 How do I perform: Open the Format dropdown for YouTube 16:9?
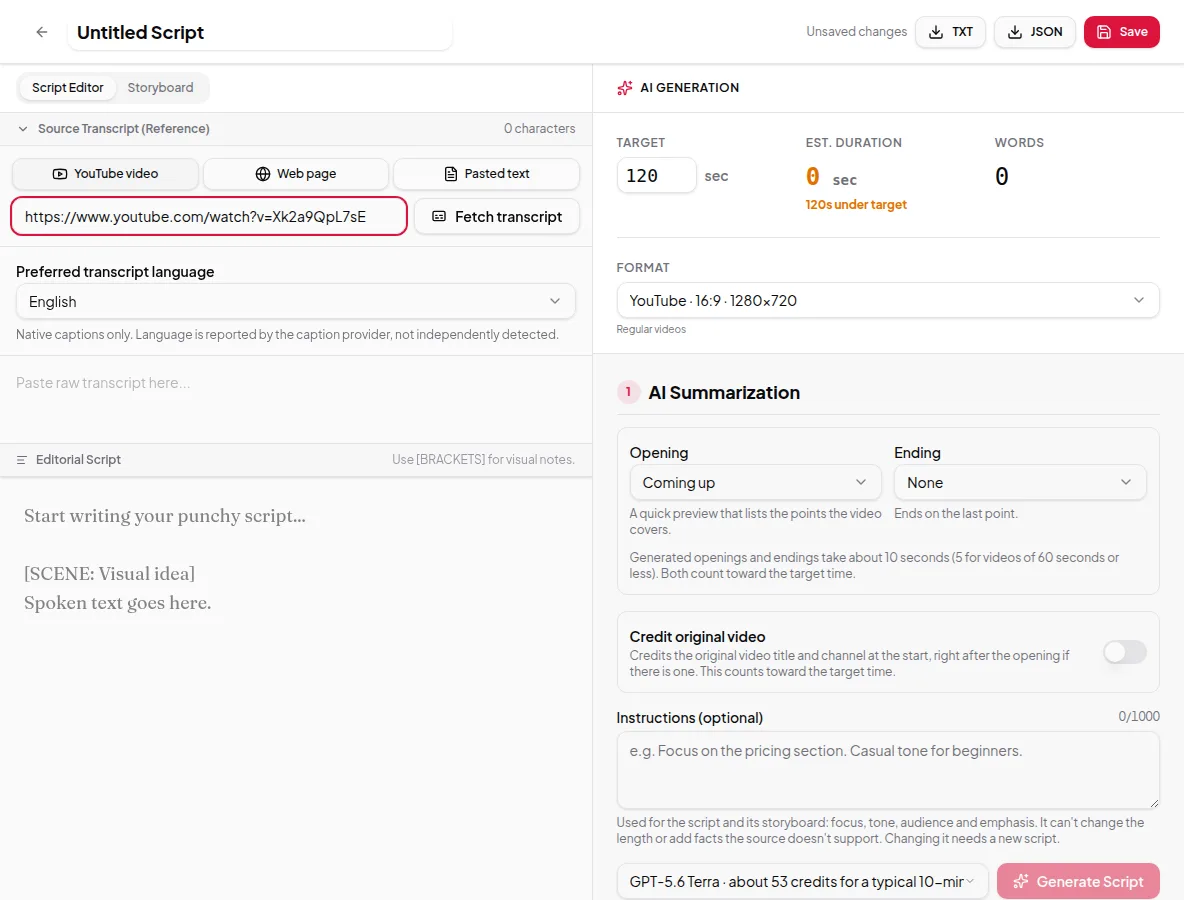(x=887, y=301)
